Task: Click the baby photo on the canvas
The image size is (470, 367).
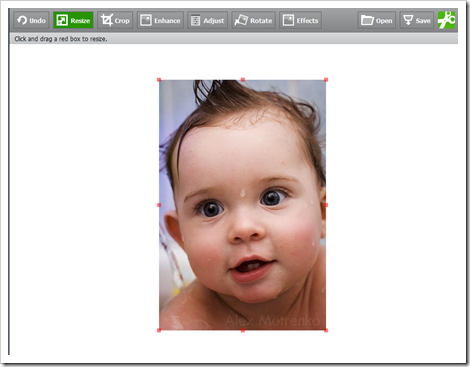Action: (x=242, y=205)
